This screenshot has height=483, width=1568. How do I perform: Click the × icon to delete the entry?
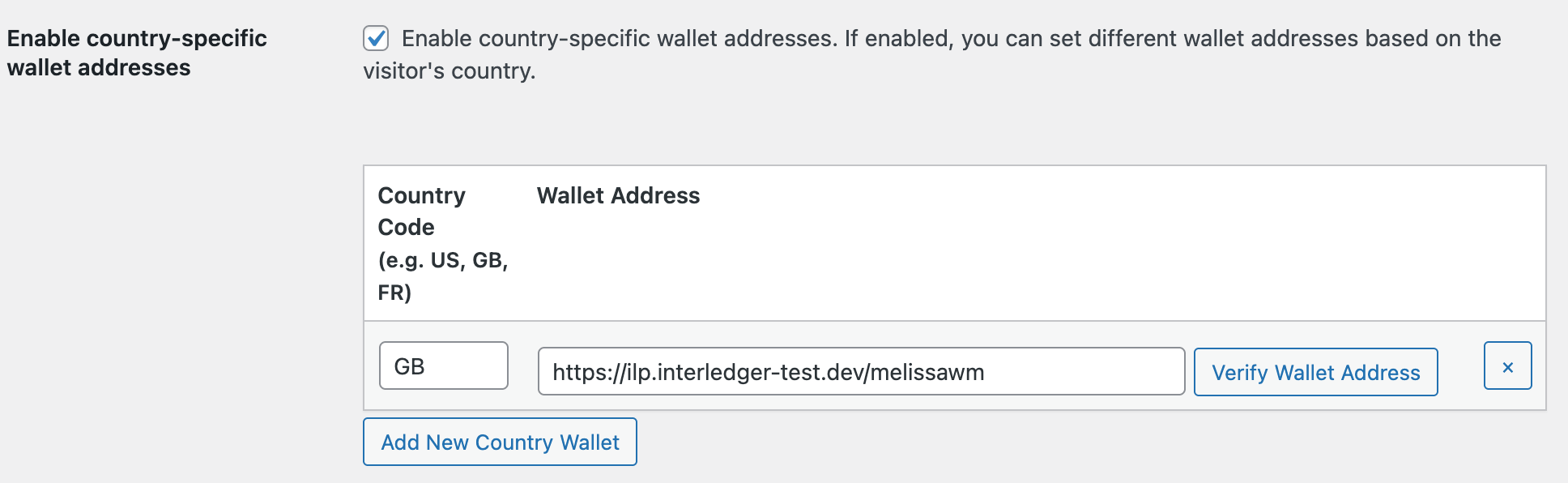tap(1507, 365)
